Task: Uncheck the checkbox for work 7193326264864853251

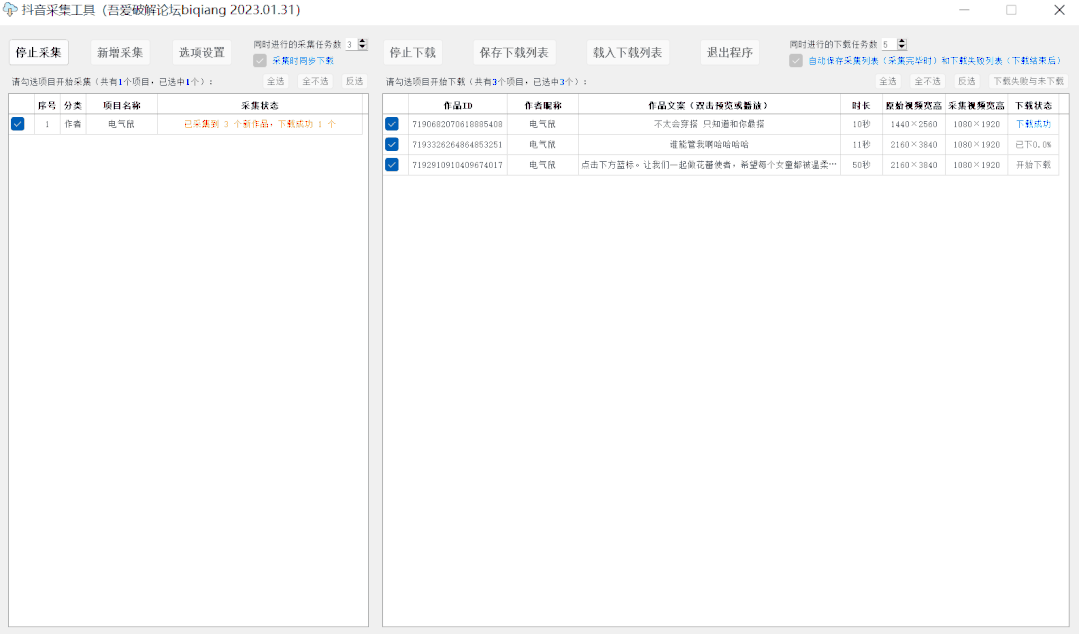Action: [392, 145]
